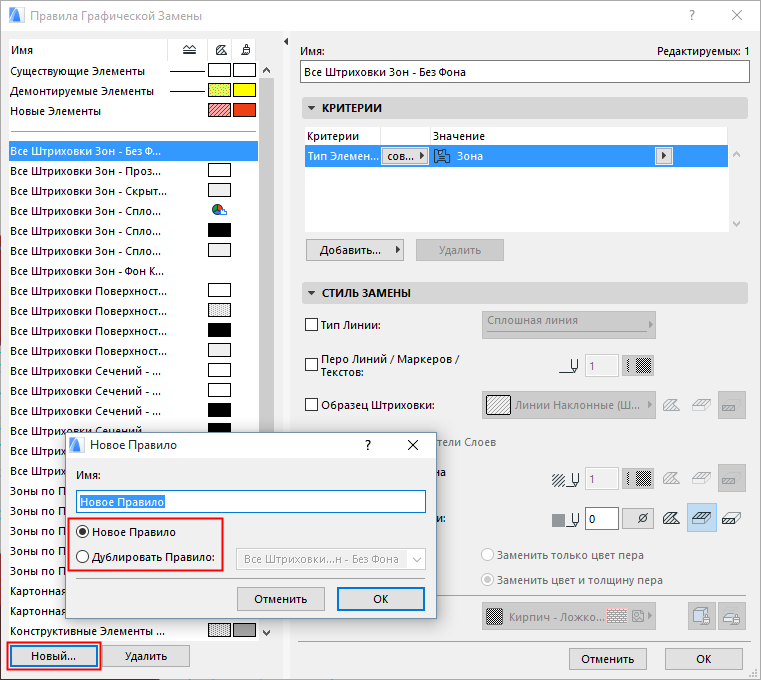Click yellow surface swatch of Демонтируемые Элементы

pyautogui.click(x=244, y=90)
